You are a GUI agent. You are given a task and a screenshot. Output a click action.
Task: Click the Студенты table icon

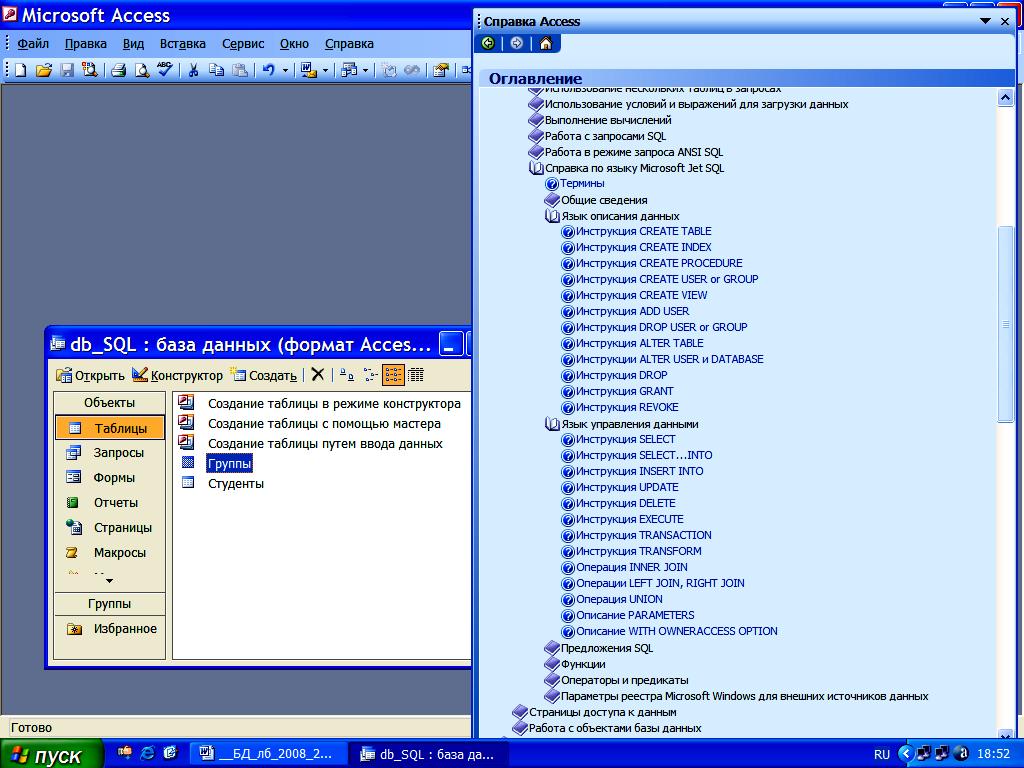[188, 483]
